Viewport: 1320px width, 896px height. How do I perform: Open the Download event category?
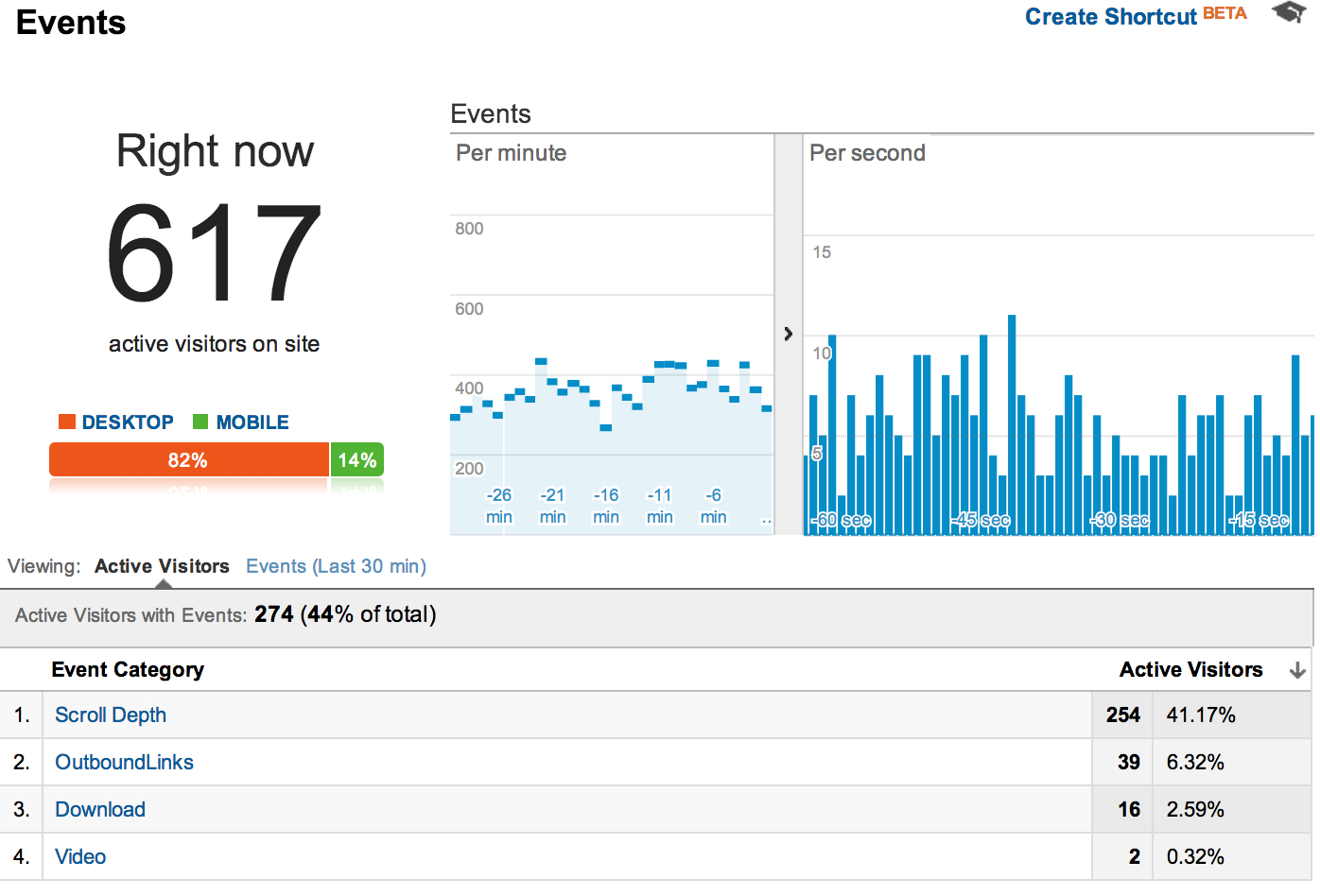[x=100, y=810]
